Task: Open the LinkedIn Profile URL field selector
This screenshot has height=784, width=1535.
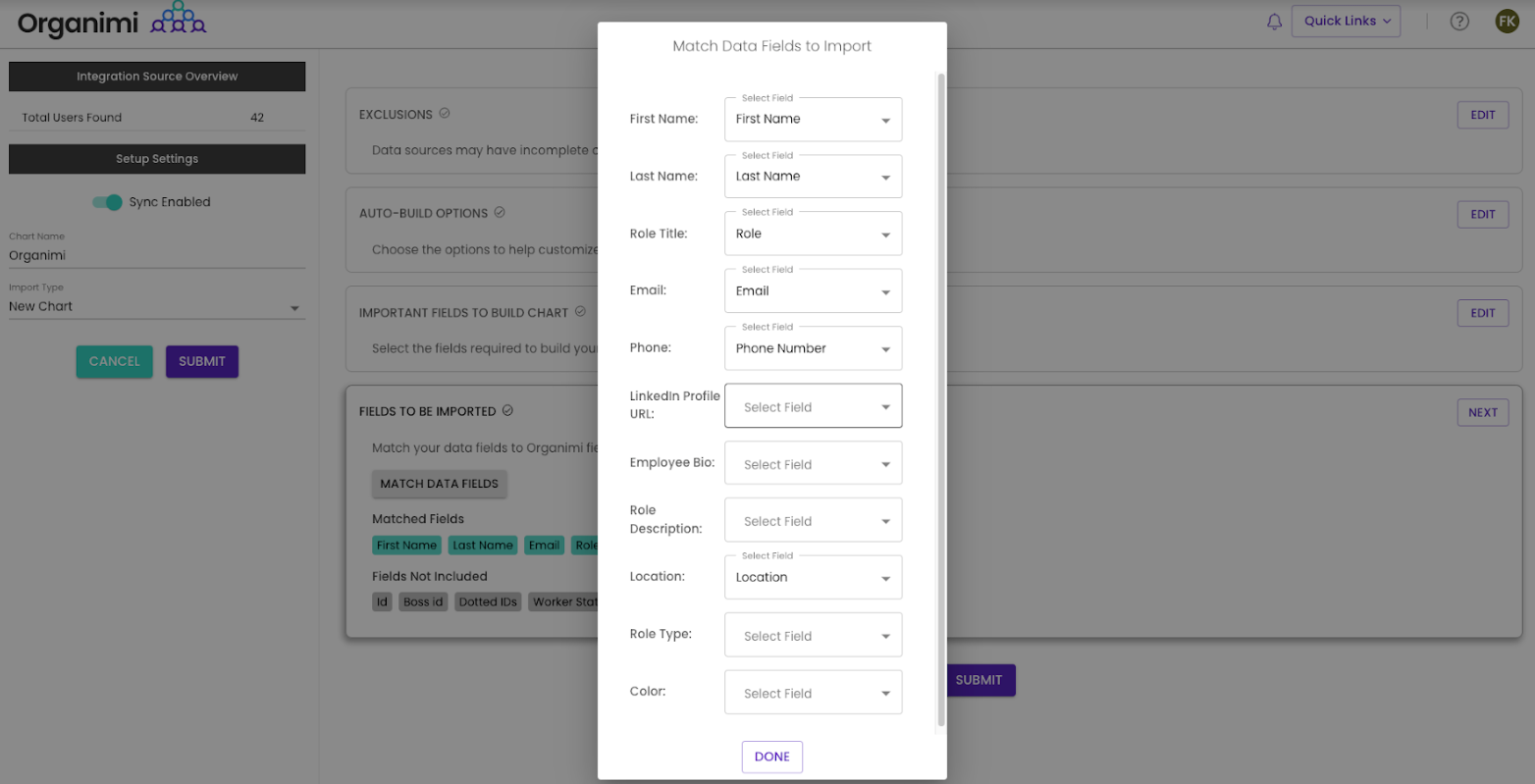Action: pos(813,405)
